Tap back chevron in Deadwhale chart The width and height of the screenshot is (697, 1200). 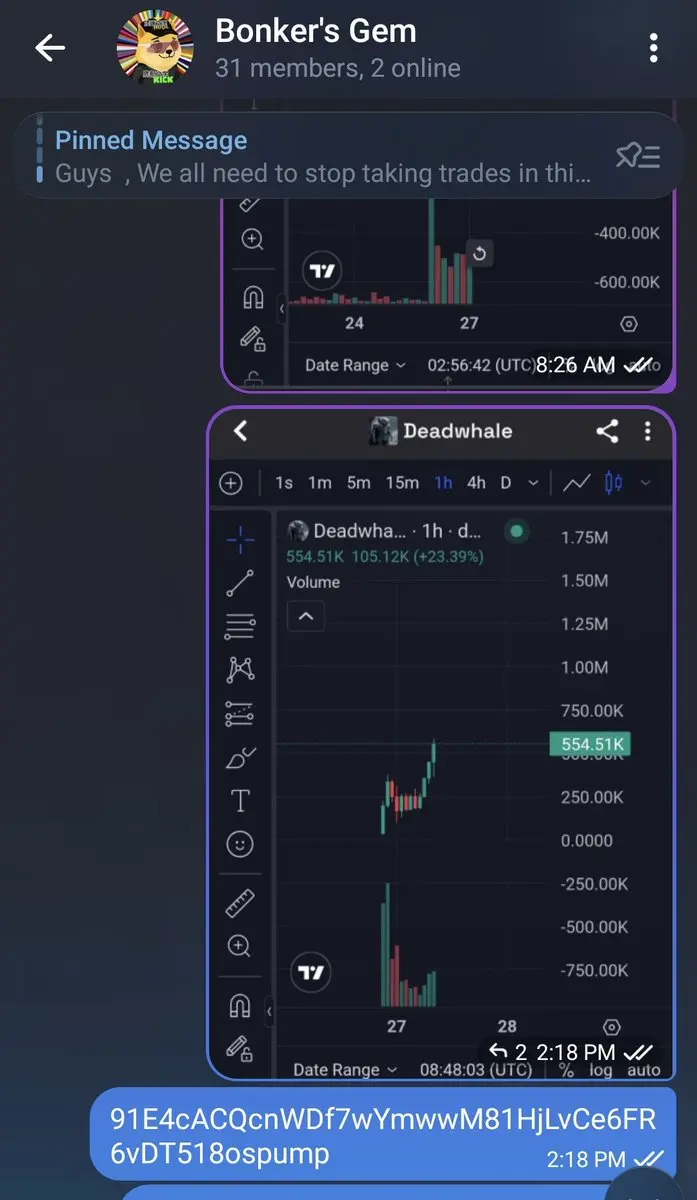(239, 431)
